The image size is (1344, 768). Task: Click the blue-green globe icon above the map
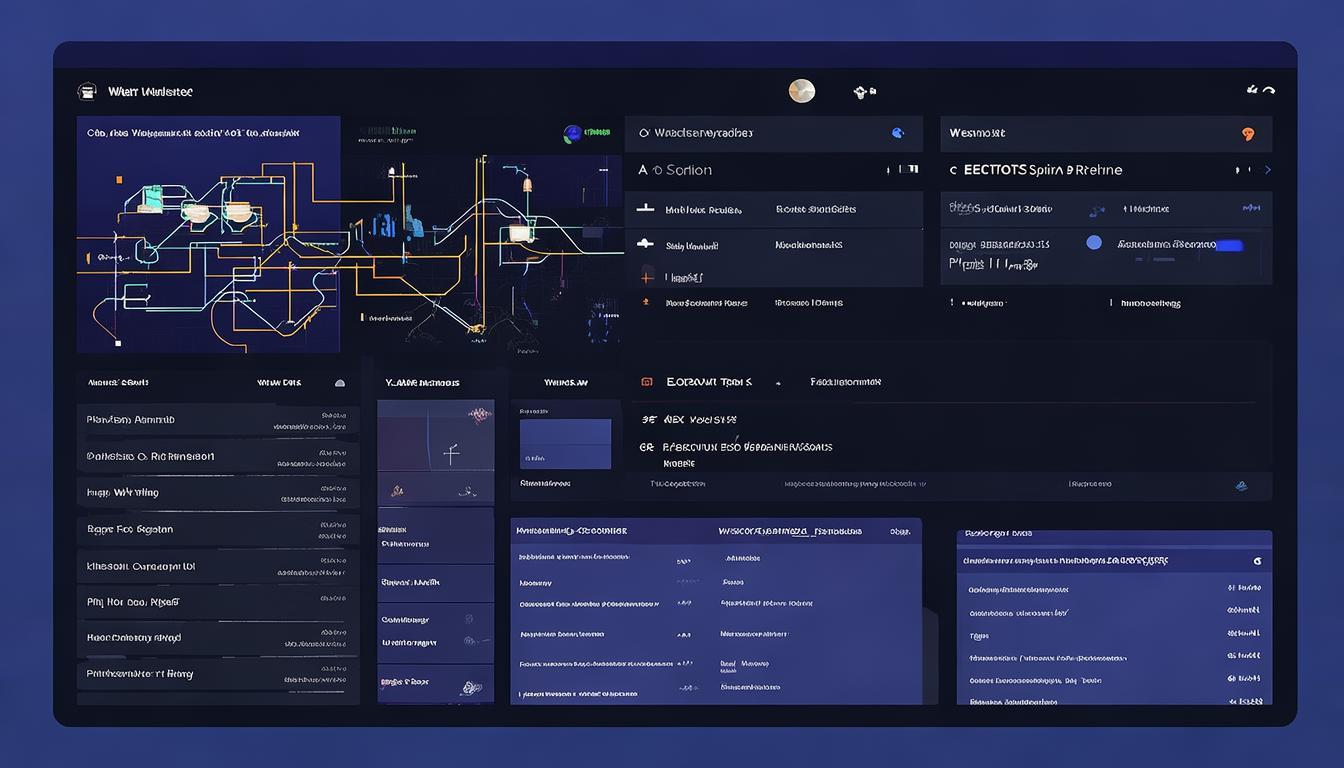click(x=573, y=134)
